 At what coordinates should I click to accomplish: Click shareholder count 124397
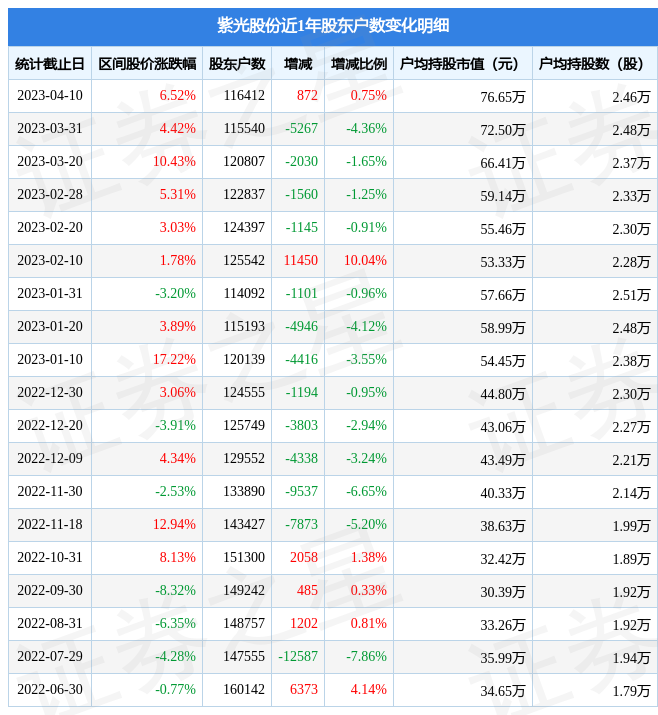[x=244, y=227]
